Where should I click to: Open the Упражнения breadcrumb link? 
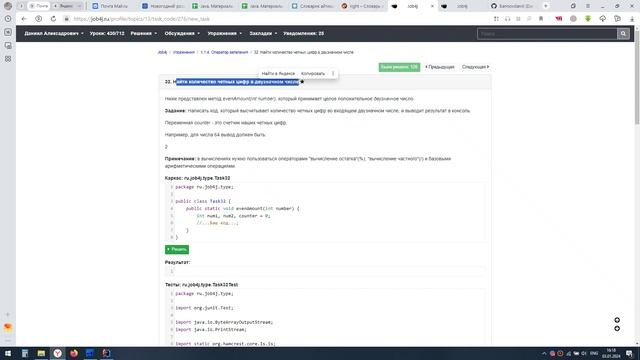pyautogui.click(x=184, y=52)
